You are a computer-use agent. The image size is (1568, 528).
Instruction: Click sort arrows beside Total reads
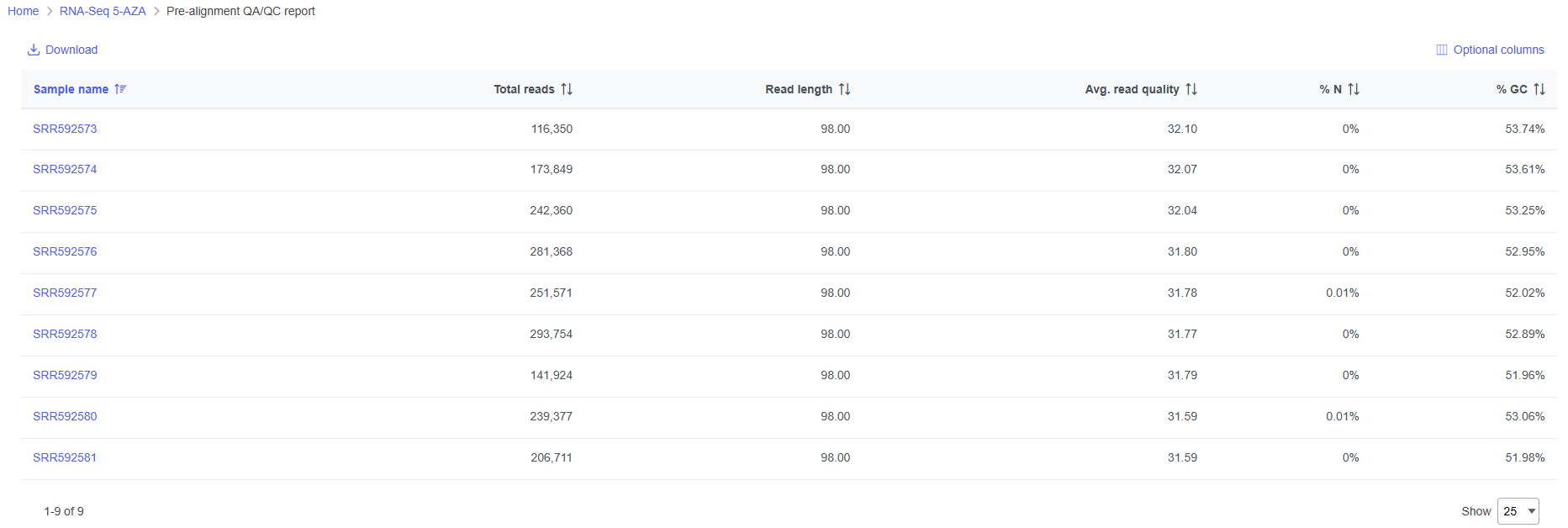(567, 89)
